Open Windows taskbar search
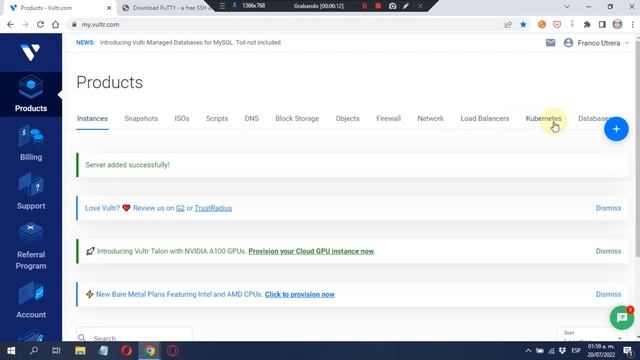Screen dimensions: 640x360 coord(34,351)
